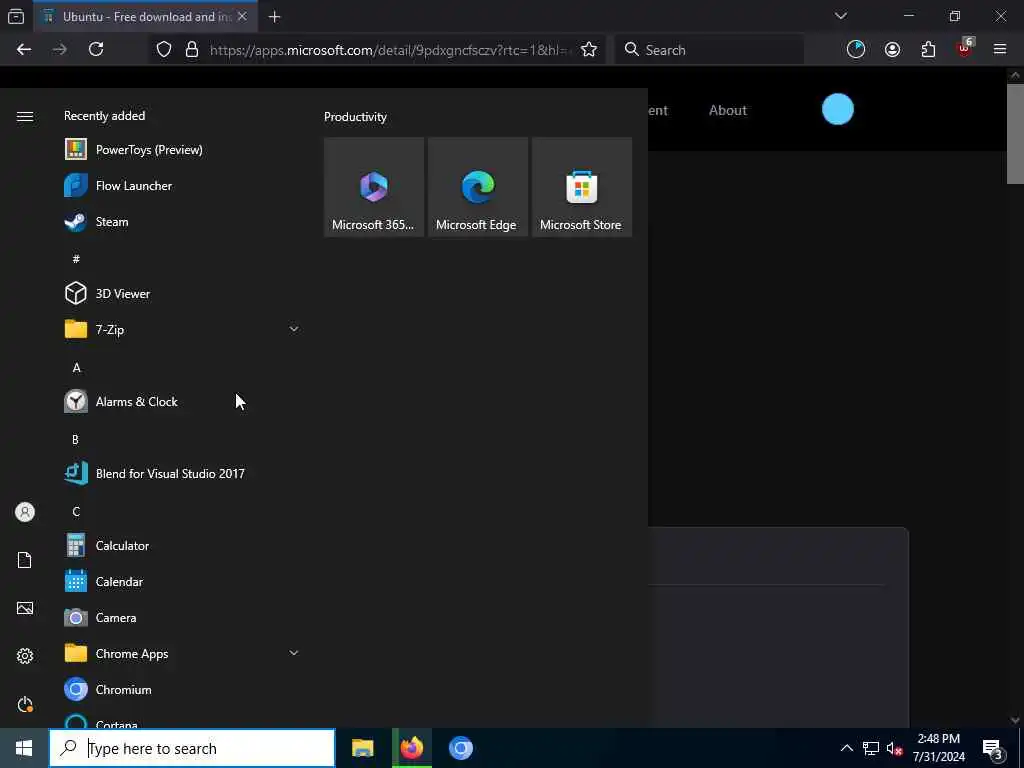The width and height of the screenshot is (1024, 768).
Task: Jump to letter B section header
Action: pos(75,440)
